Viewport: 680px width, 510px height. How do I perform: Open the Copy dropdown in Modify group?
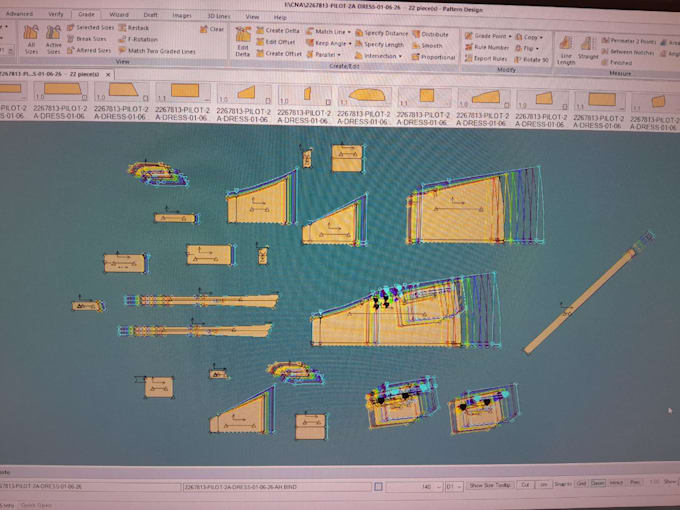coord(541,37)
